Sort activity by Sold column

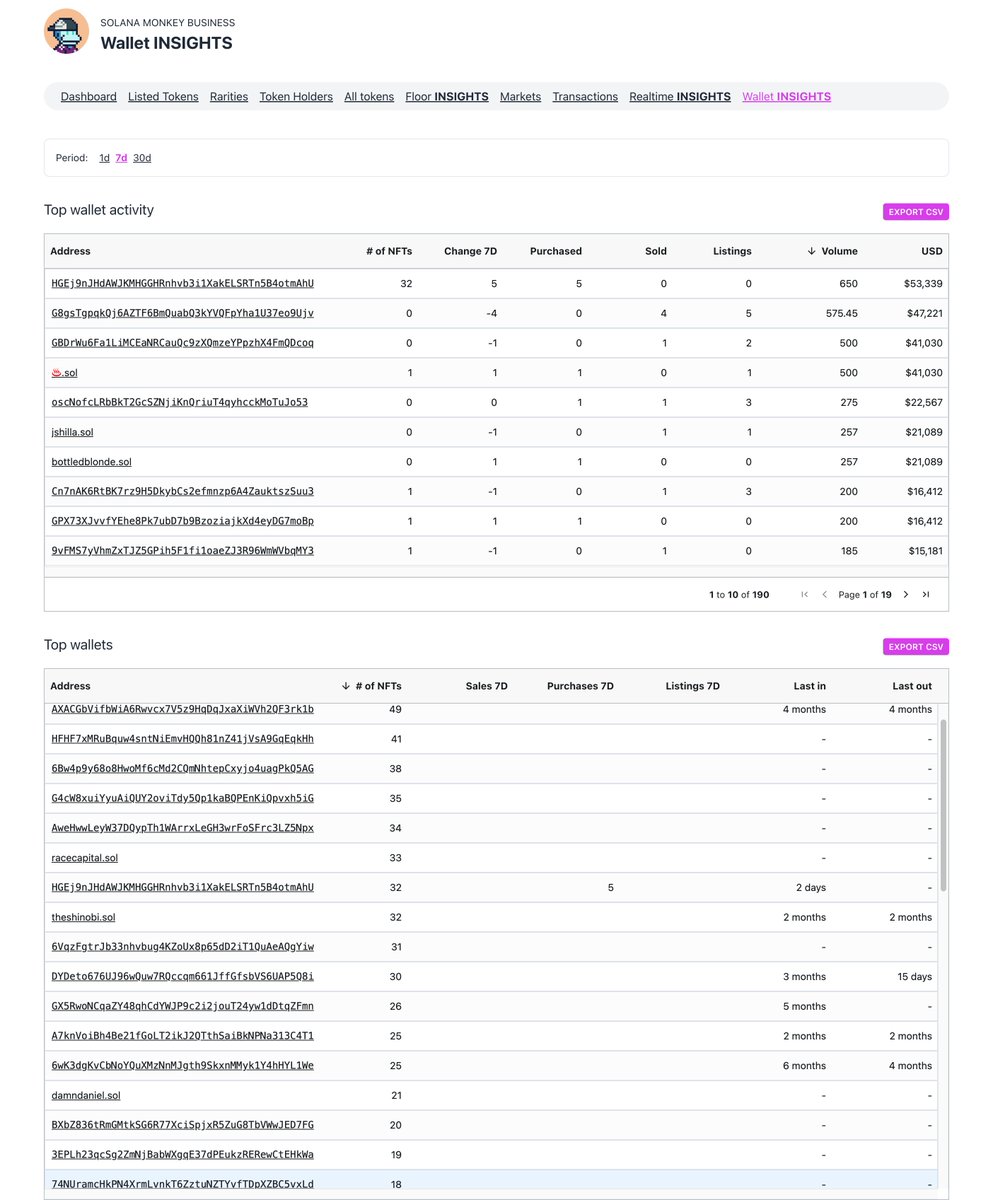pyautogui.click(x=656, y=251)
